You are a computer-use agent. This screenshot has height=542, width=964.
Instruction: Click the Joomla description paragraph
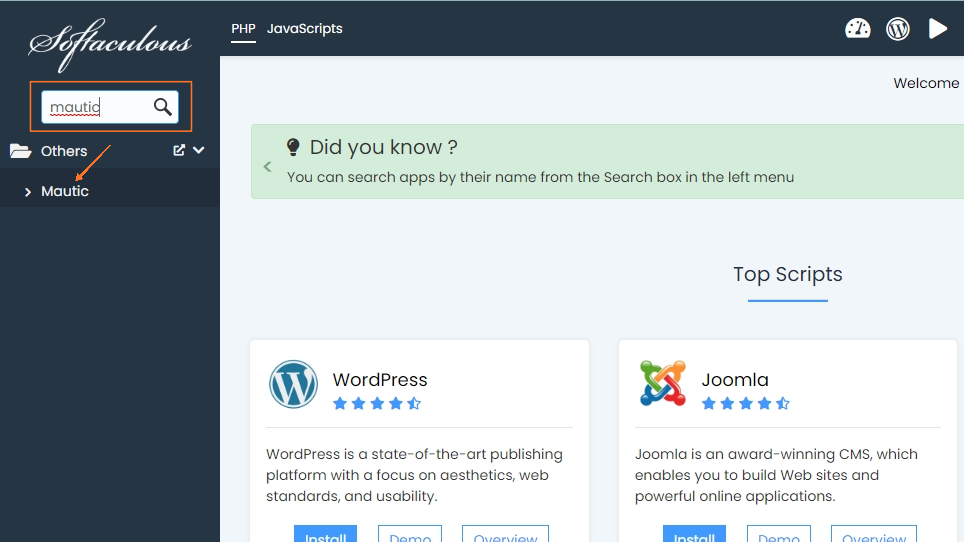pyautogui.click(x=776, y=475)
